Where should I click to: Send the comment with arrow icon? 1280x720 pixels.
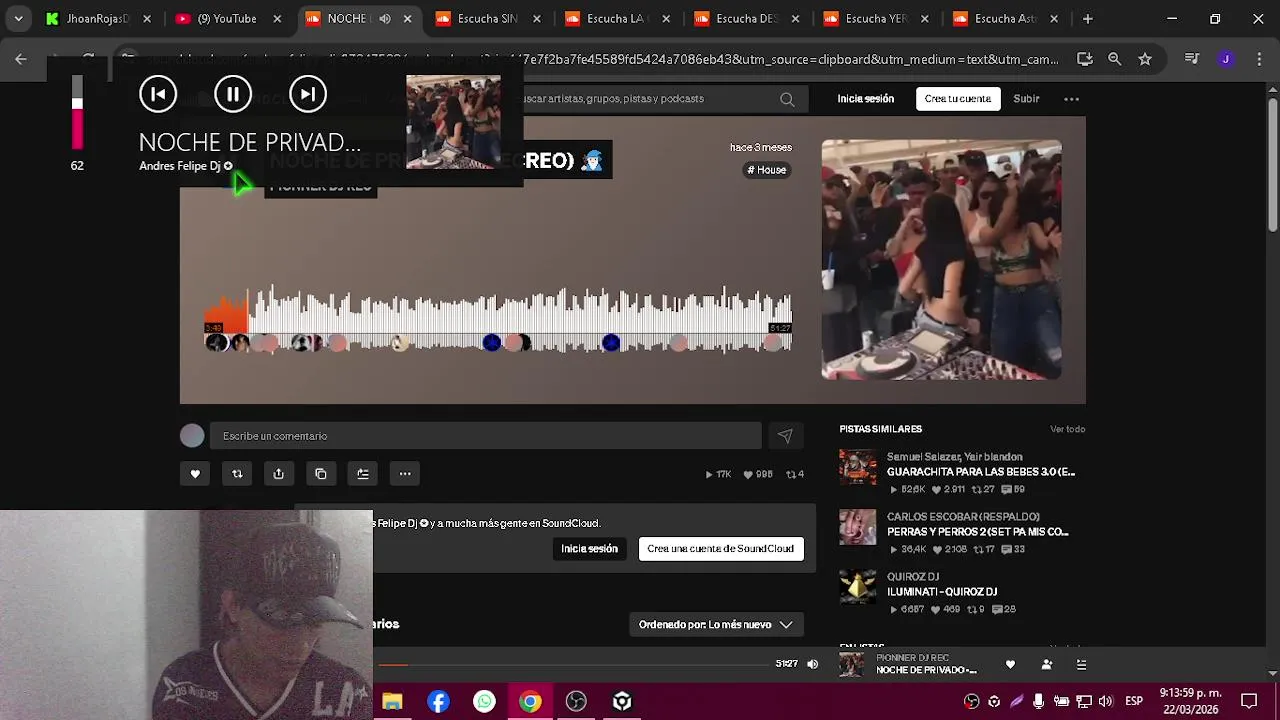[785, 436]
